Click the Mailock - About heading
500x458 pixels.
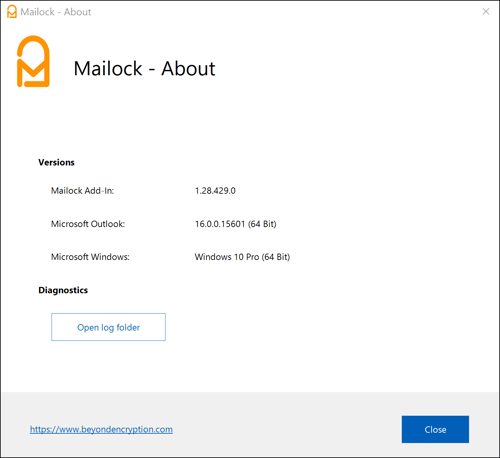(x=144, y=69)
